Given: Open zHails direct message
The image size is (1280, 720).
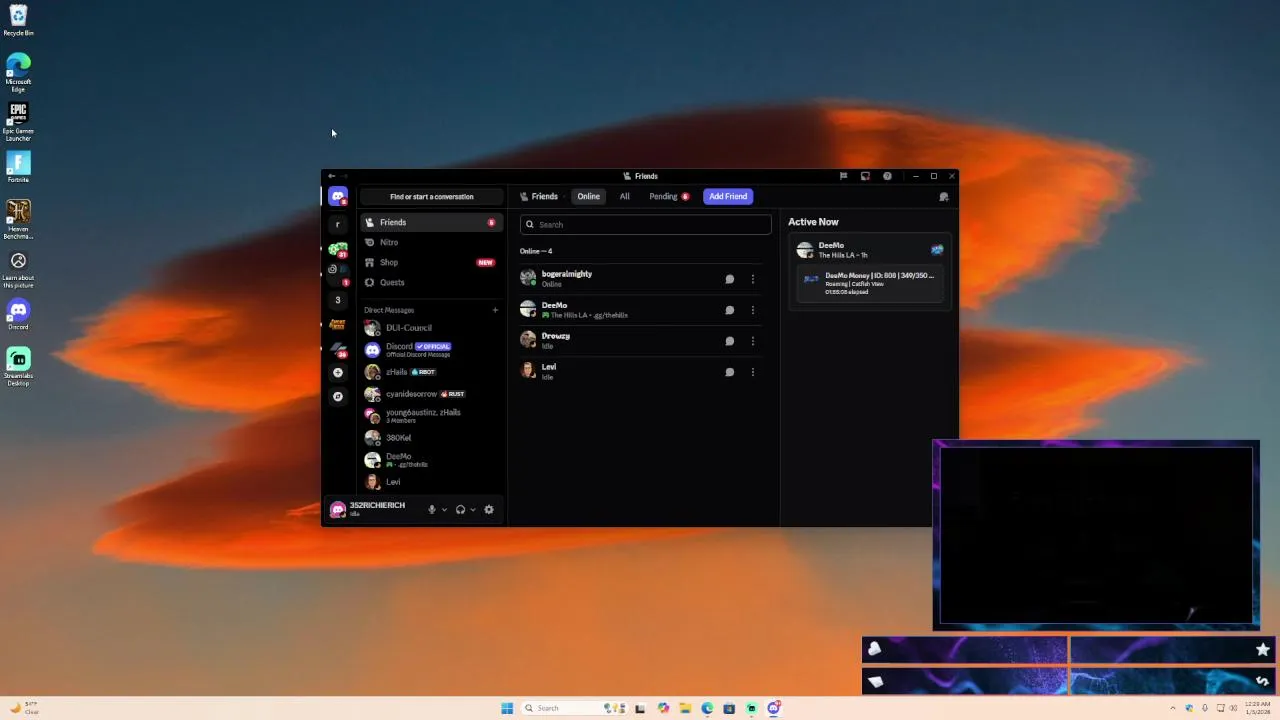Looking at the screenshot, I should [x=432, y=372].
